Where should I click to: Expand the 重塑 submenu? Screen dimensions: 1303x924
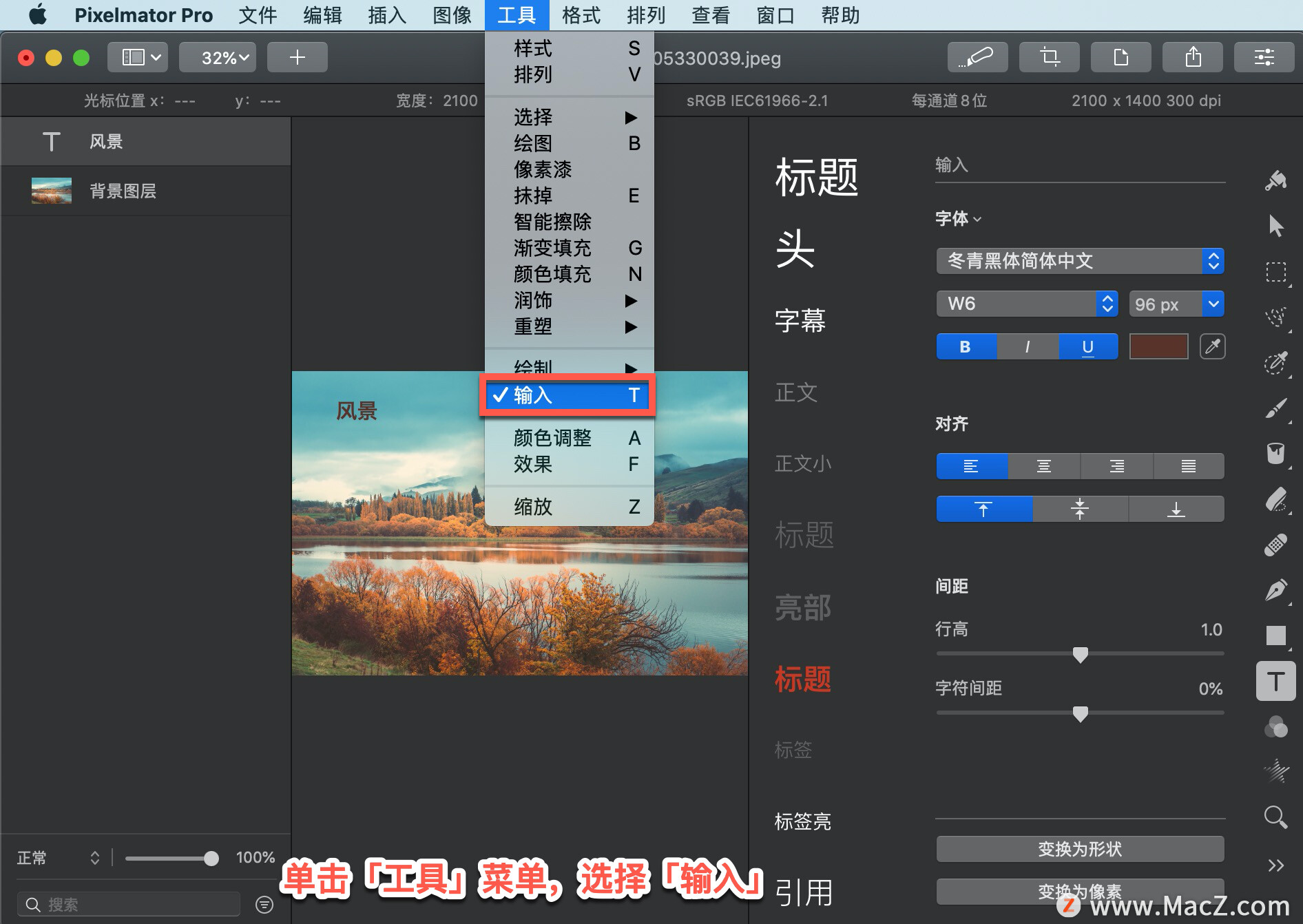click(x=569, y=326)
